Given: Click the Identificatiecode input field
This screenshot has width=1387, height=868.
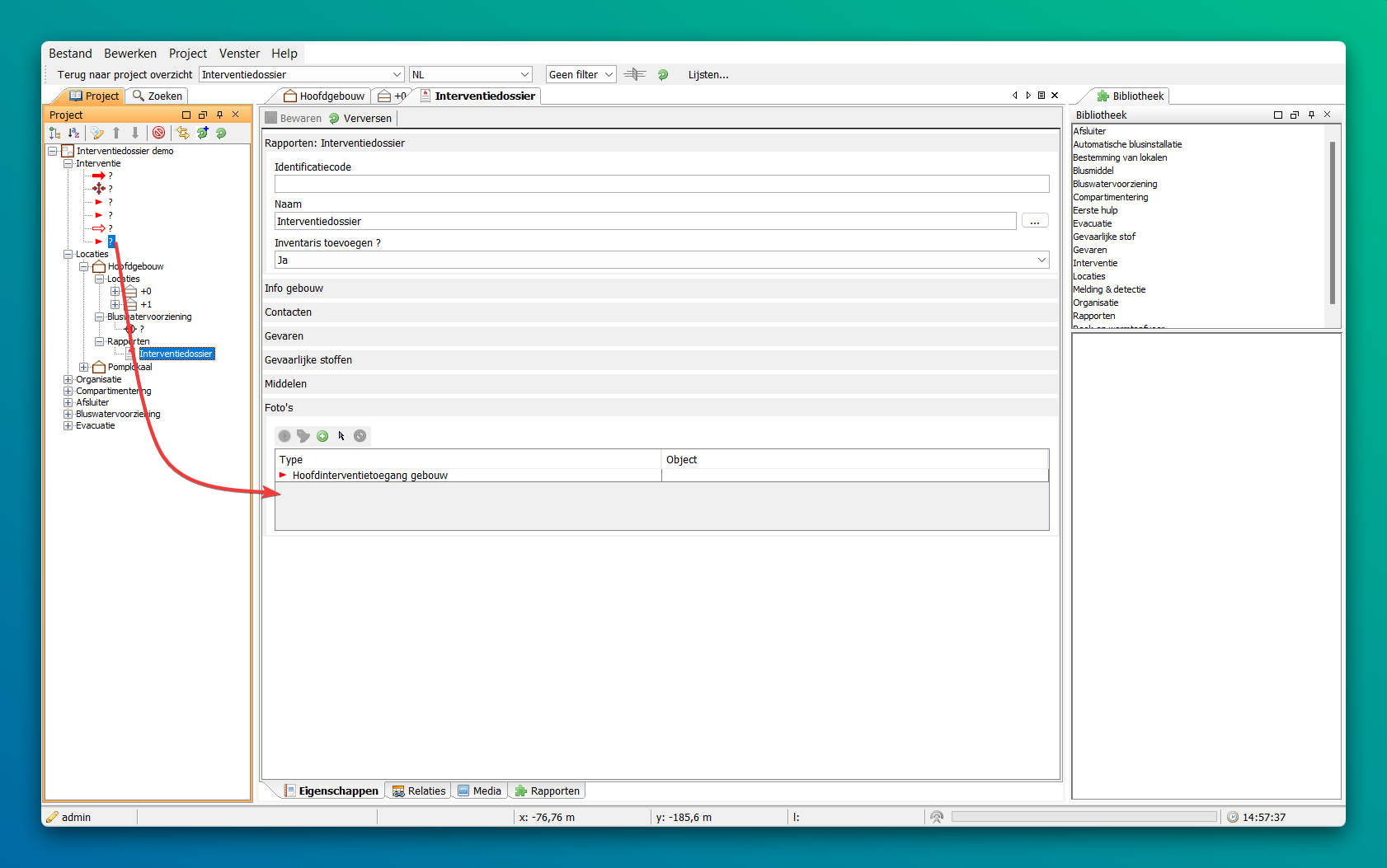Looking at the screenshot, I should click(x=661, y=184).
